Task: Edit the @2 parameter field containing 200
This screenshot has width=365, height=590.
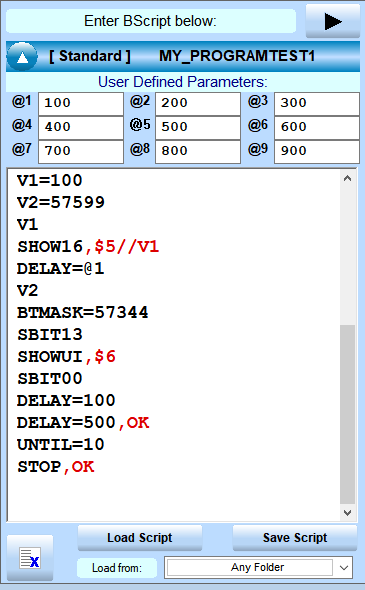Action: coord(198,103)
